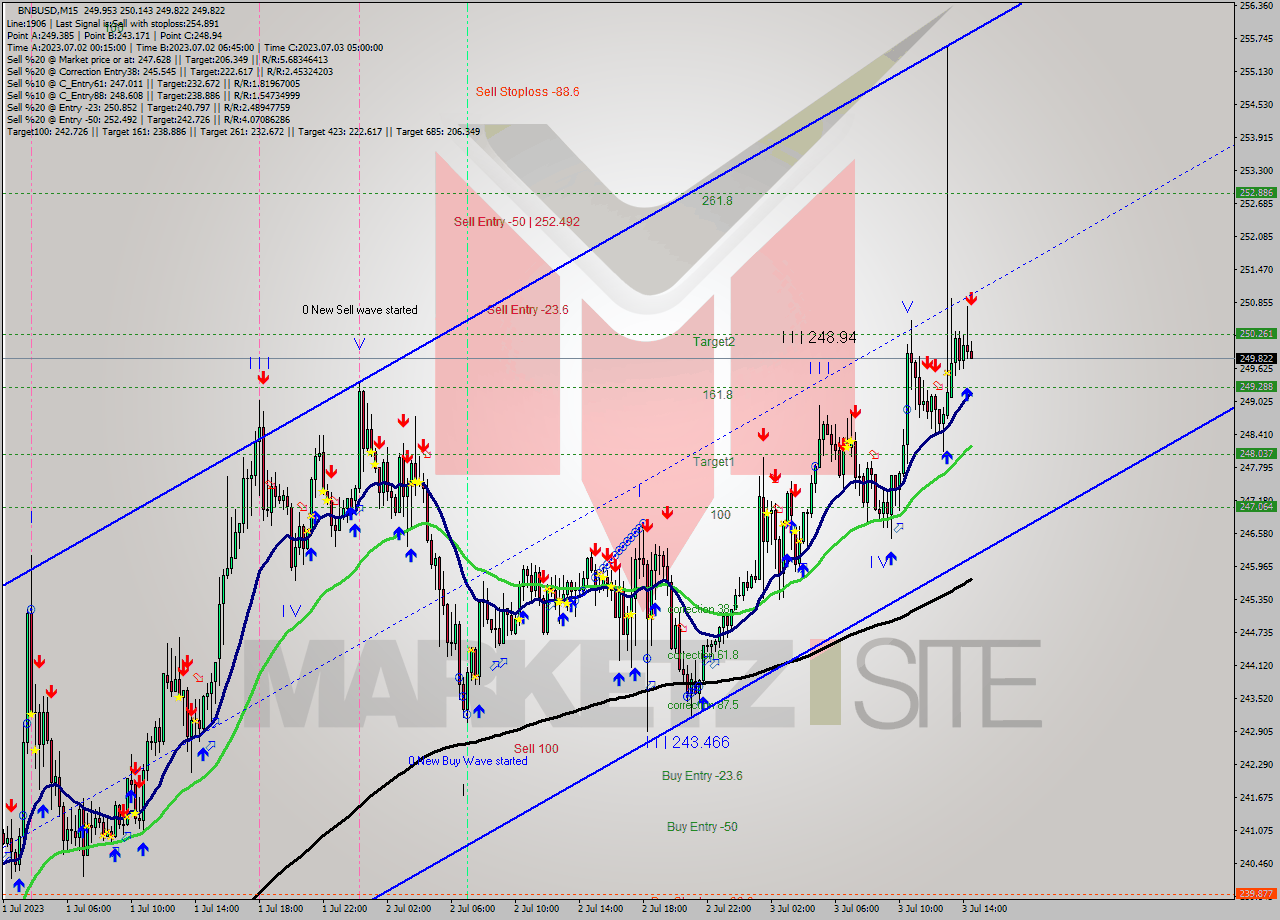This screenshot has height=920, width=1280.
Task: Click the 244.120 value on price axis
Action: [x=1256, y=666]
